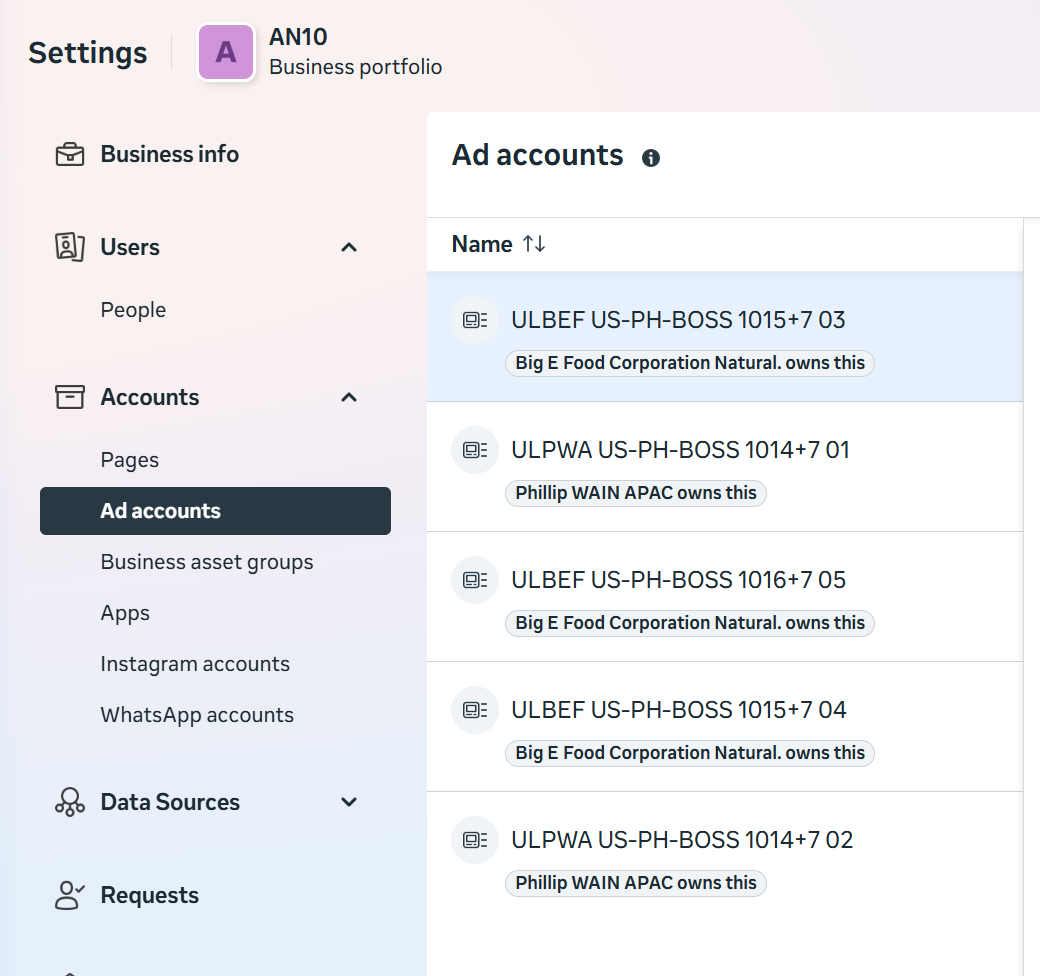Click the Users badge icon
Viewport: 1040px width, 976px height.
(69, 247)
